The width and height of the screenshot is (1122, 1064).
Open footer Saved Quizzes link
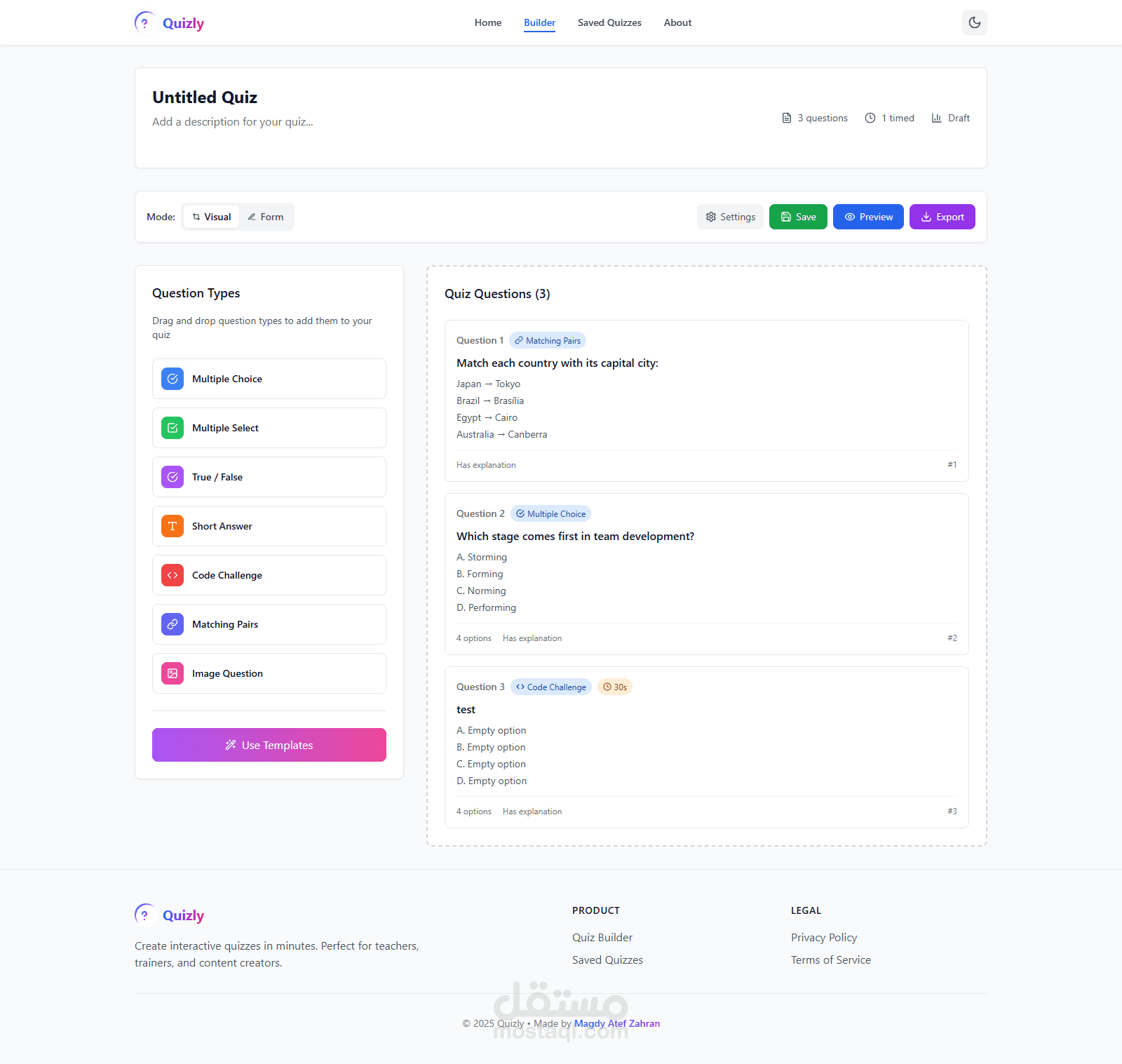(607, 959)
